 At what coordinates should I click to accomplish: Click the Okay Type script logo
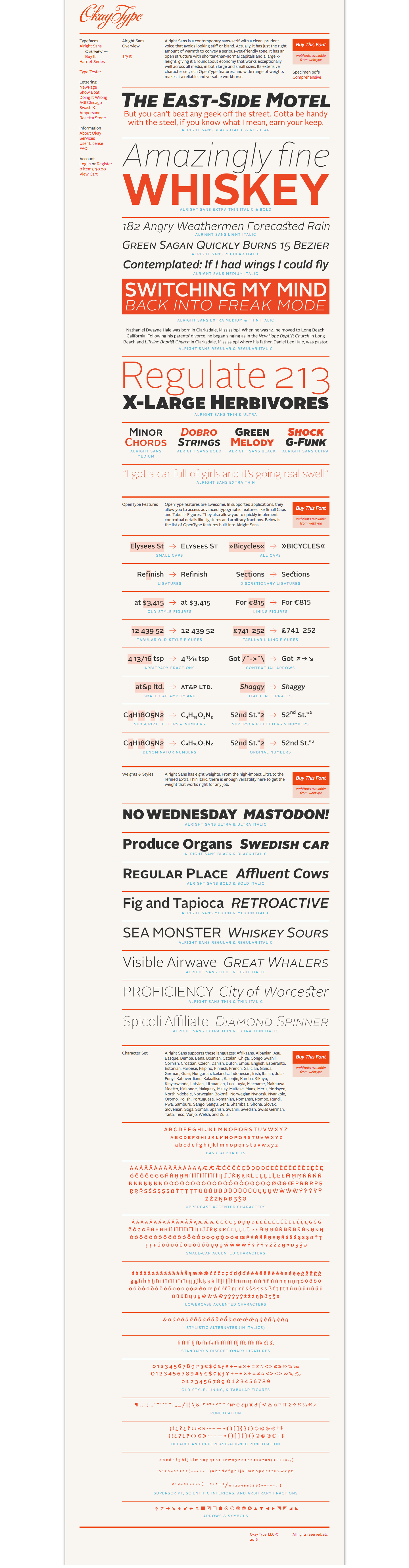coord(110,16)
